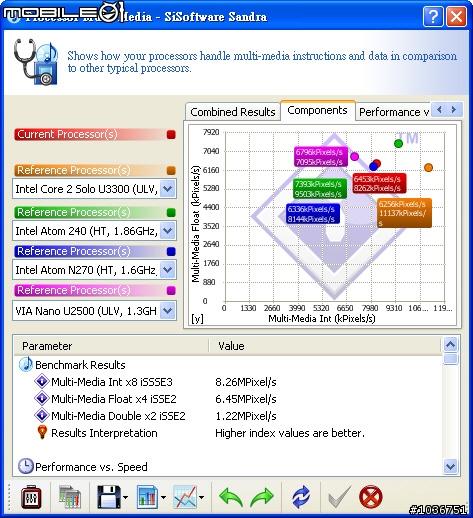Click the orange 6256kPixels/s chart label
Viewport: 473px width, 518px height.
tap(404, 213)
